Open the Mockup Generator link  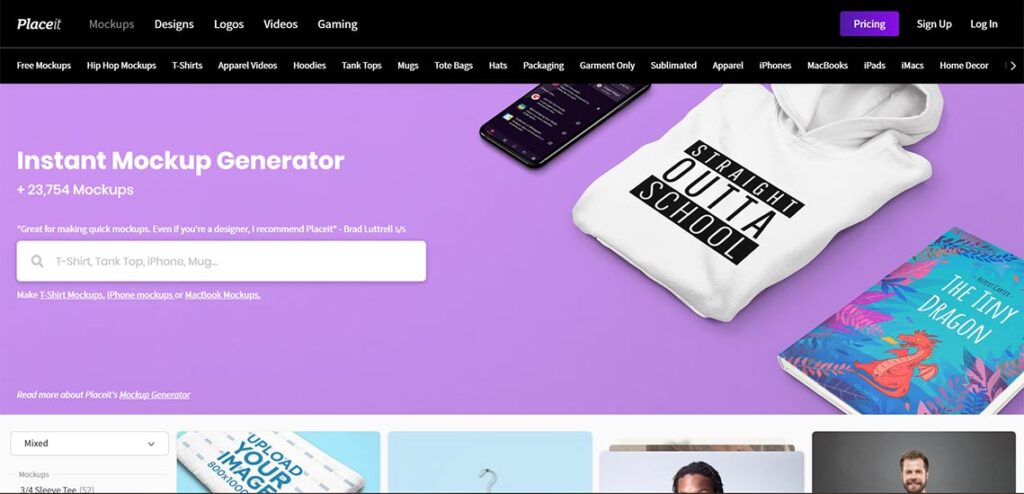pyautogui.click(x=155, y=395)
